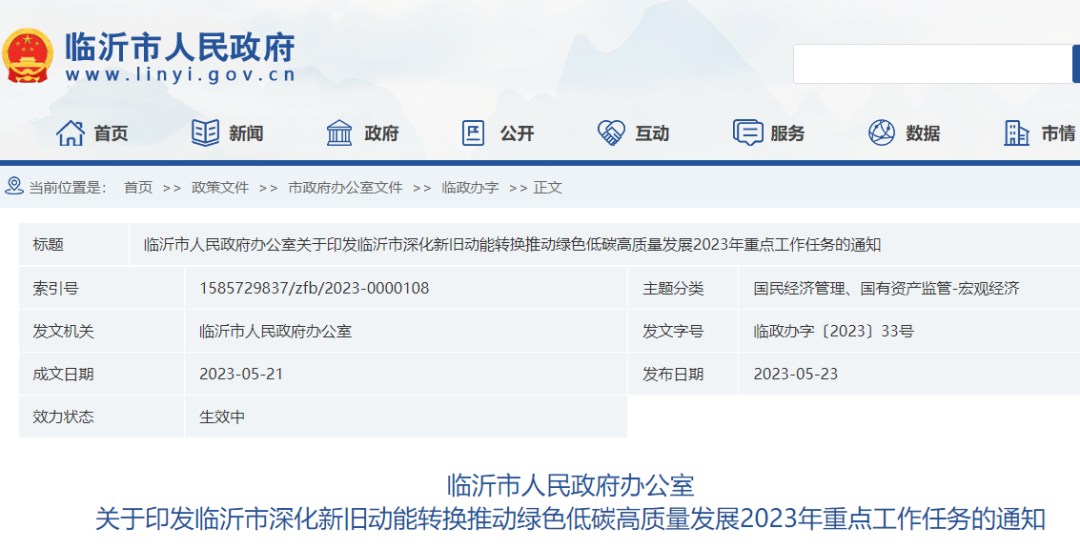
Task: Go to 政策文件 in the breadcrumb
Action: pos(220,187)
